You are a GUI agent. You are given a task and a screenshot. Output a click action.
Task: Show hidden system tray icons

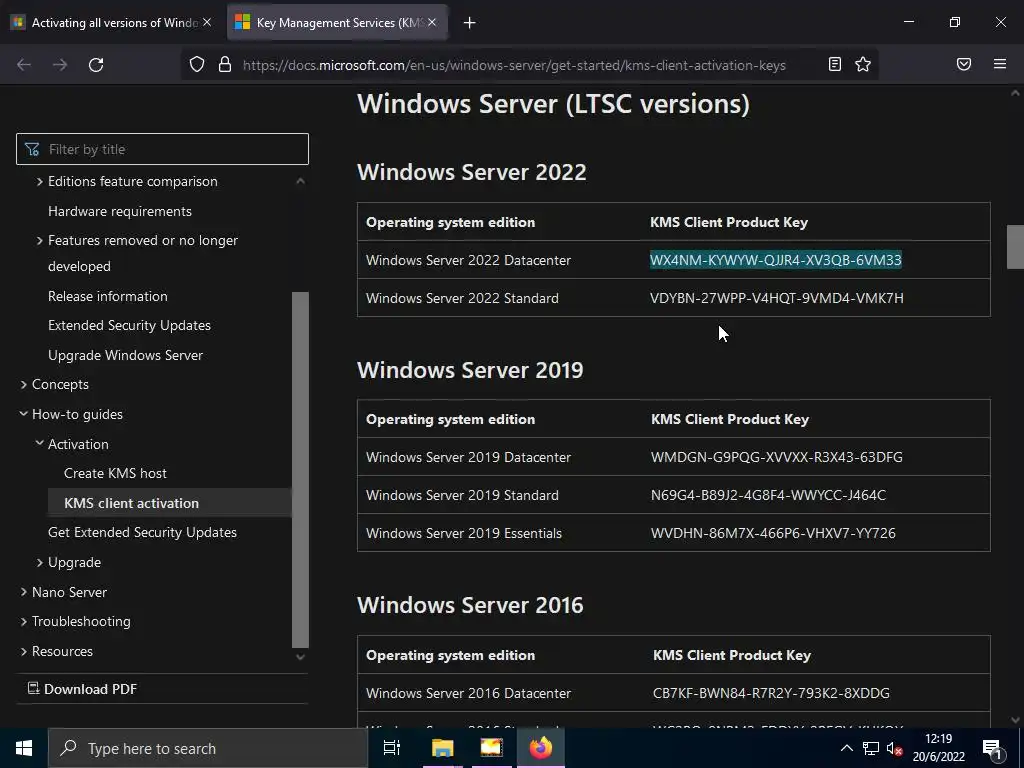(846, 748)
